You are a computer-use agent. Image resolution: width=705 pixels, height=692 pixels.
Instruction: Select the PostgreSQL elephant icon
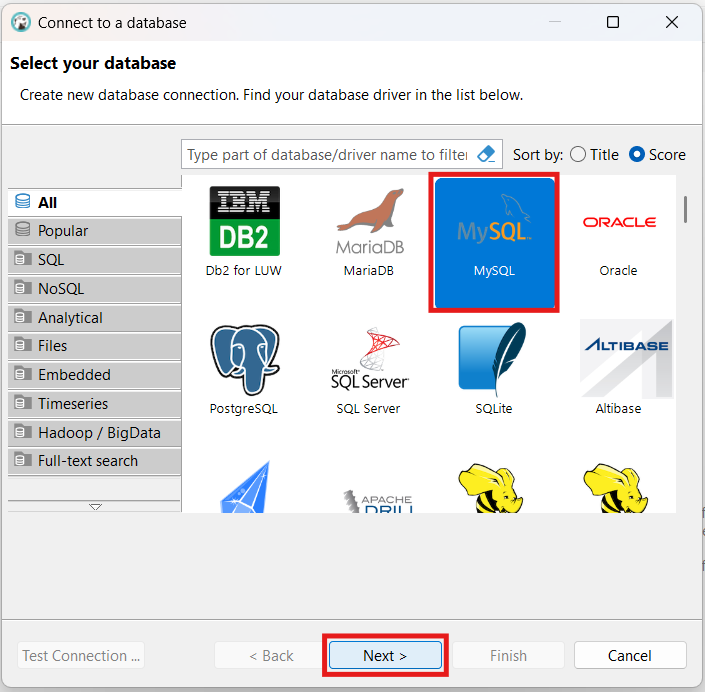(x=244, y=360)
